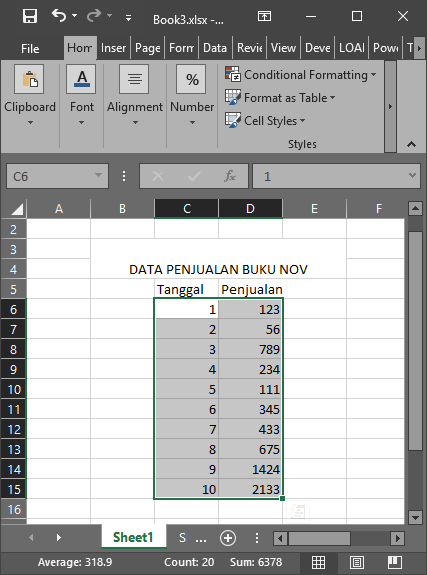This screenshot has height=575, width=427.
Task: Click the DATA PENJUALAN BUKU NOV title cell
Action: [218, 270]
